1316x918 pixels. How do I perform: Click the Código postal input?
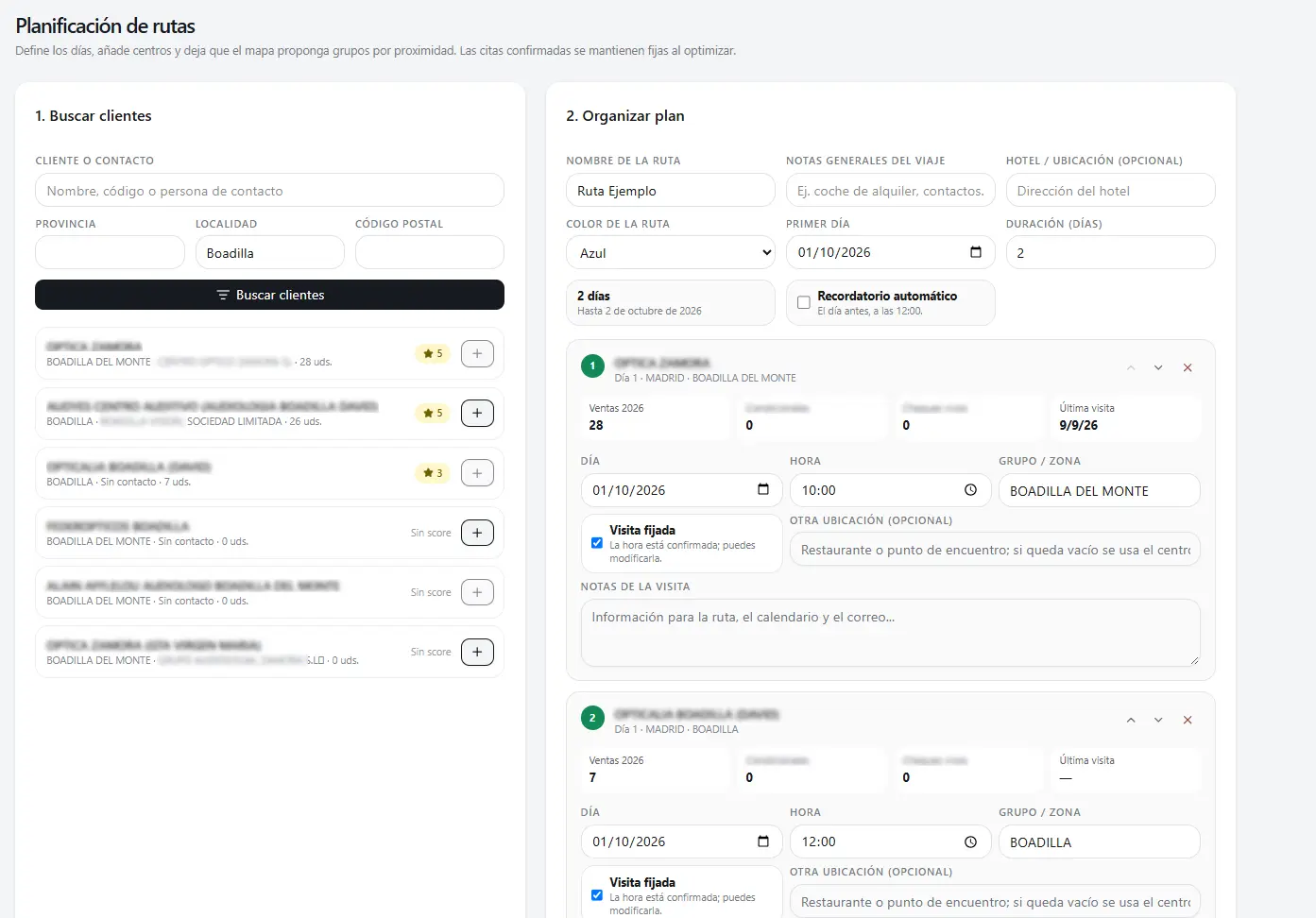click(x=430, y=252)
